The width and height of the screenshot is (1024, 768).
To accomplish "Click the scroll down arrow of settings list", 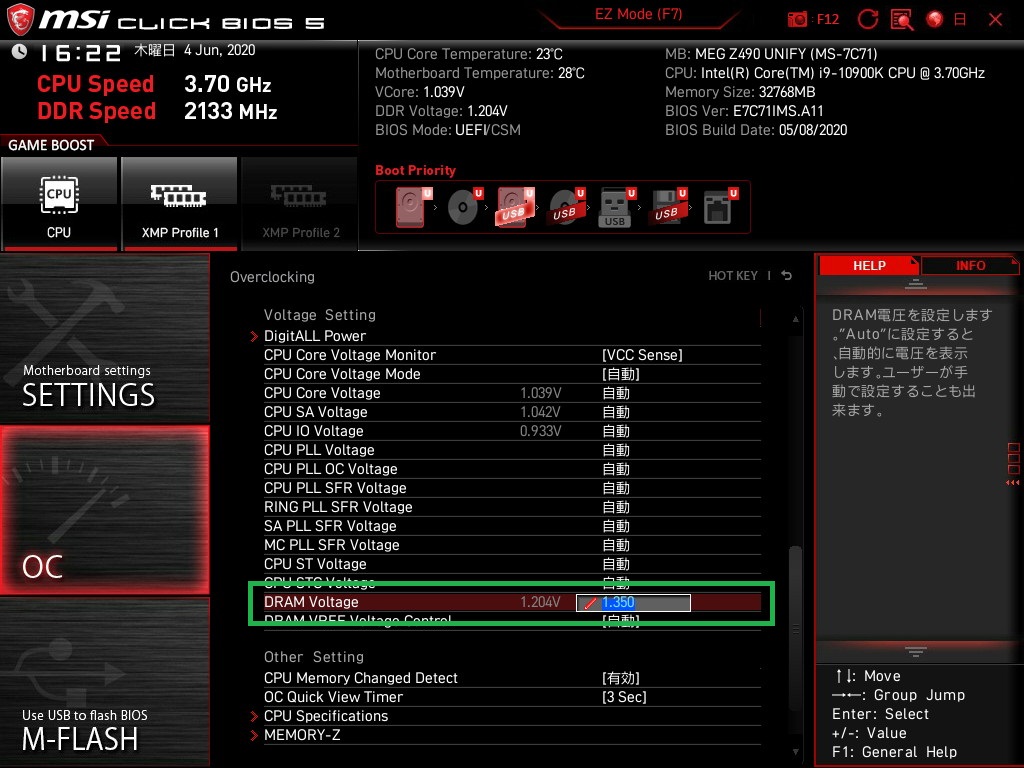I will (795, 752).
